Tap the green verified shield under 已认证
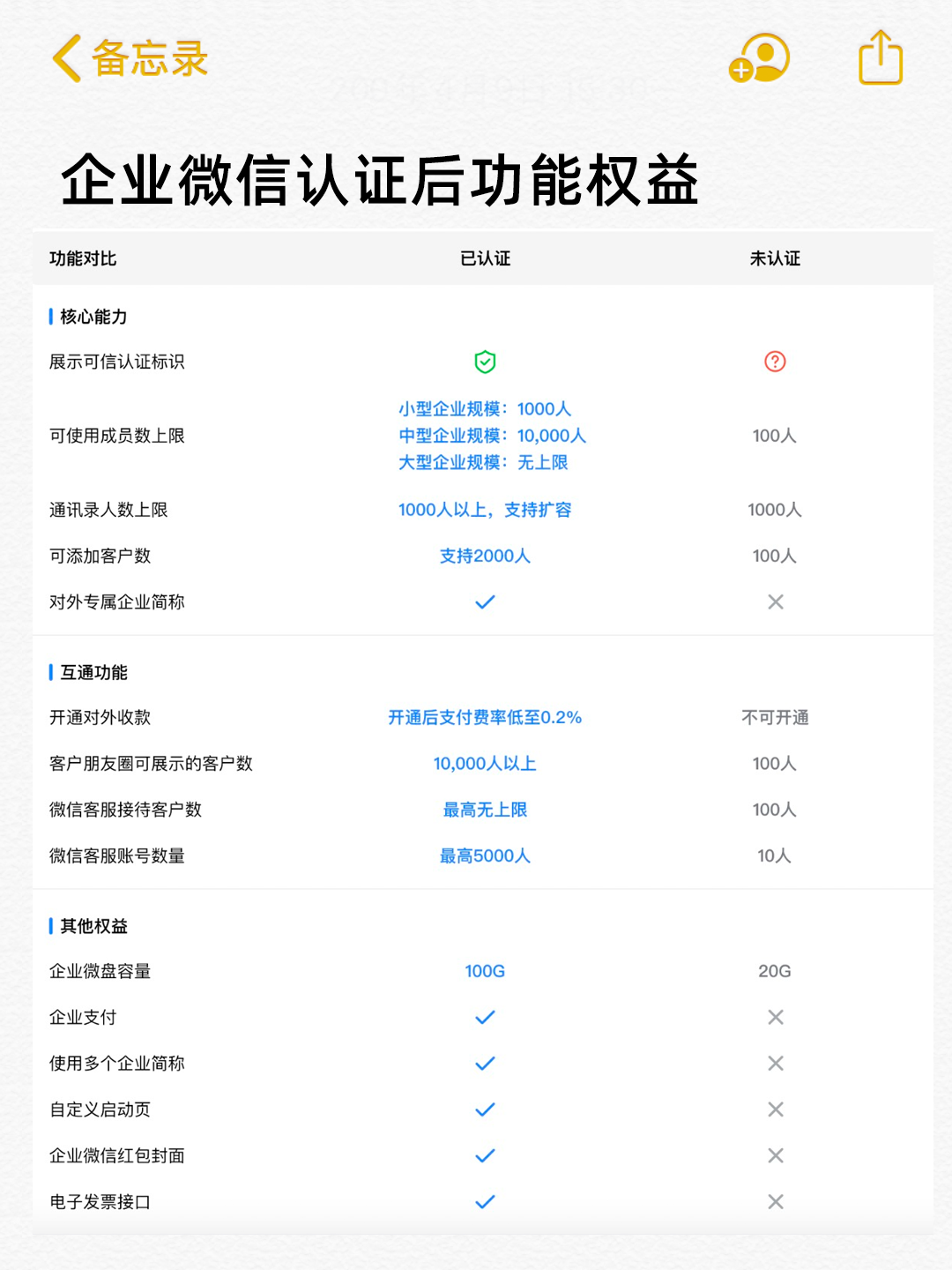 coord(483,362)
